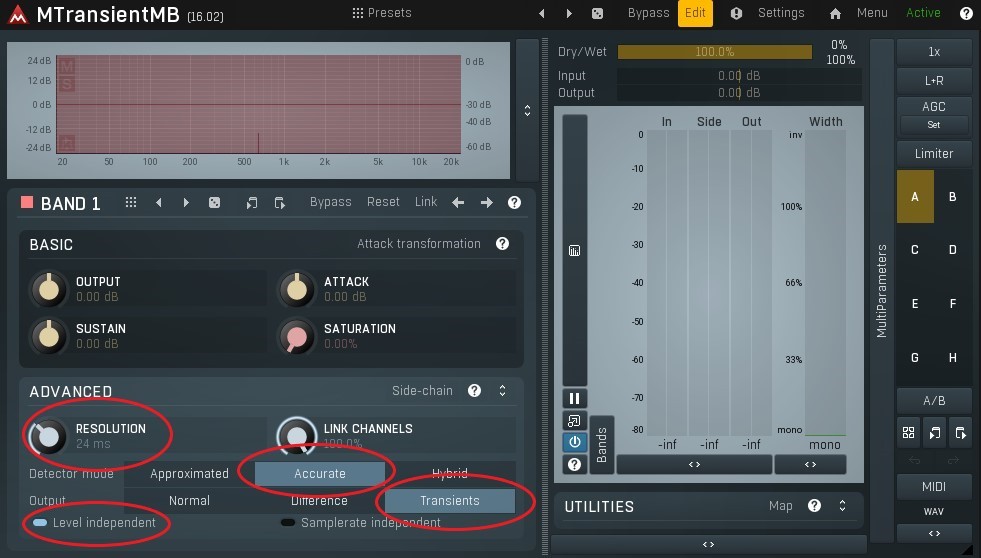Select Hybrid detector mode

[450, 474]
